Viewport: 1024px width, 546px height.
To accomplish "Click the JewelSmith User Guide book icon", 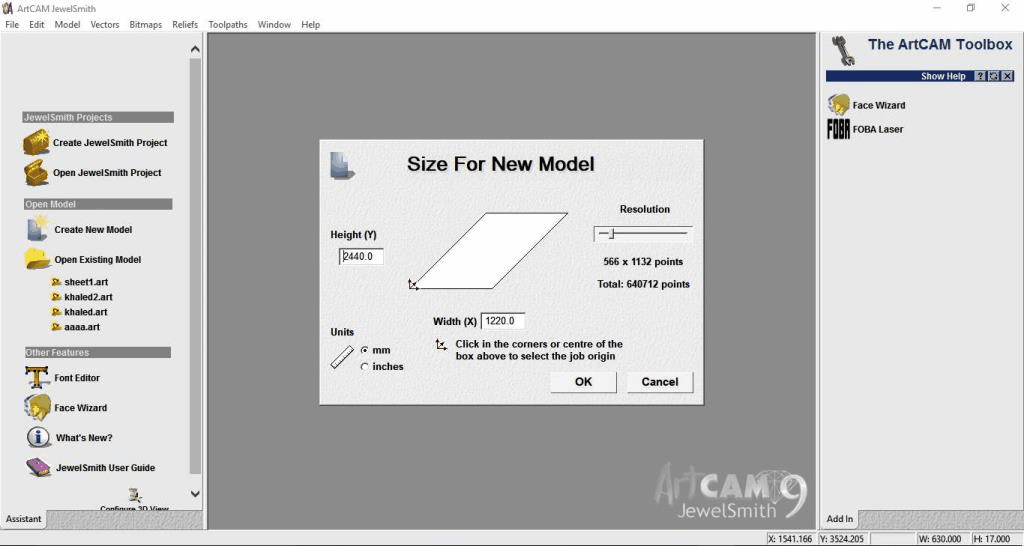I will pyautogui.click(x=39, y=468).
